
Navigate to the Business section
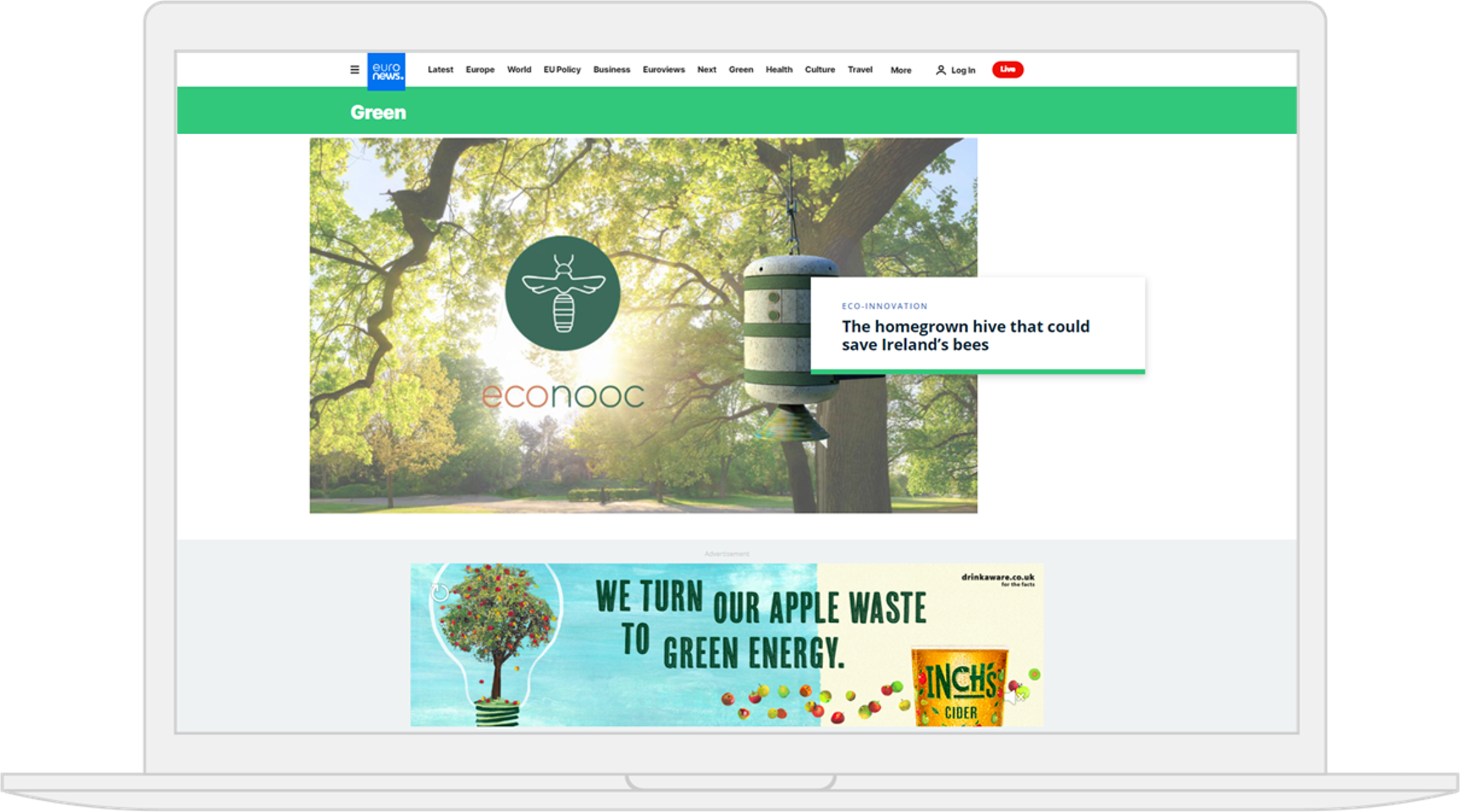[x=611, y=70]
